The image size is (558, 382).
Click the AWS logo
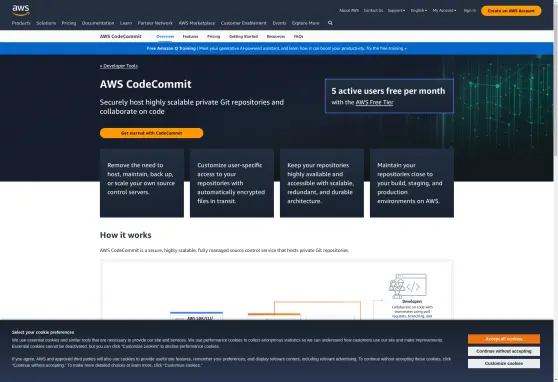tap(21, 10)
